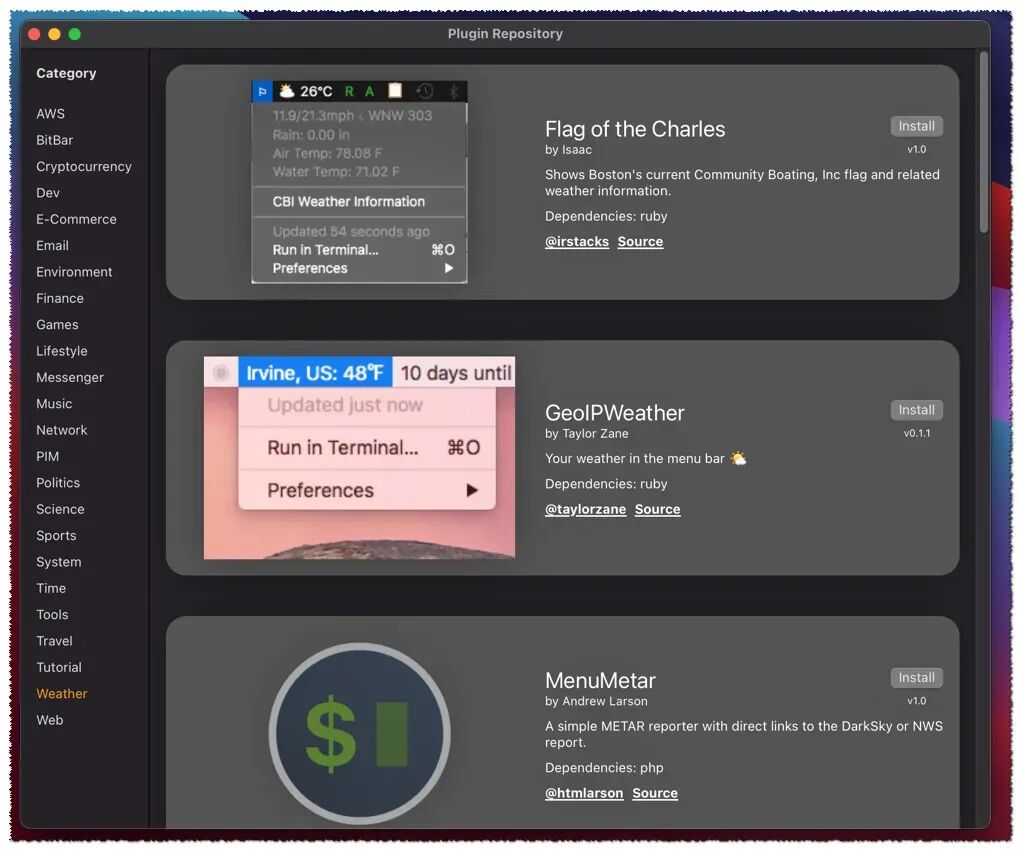Image resolution: width=1022 pixels, height=851 pixels.
Task: Open the Tools category
Action: coord(52,614)
